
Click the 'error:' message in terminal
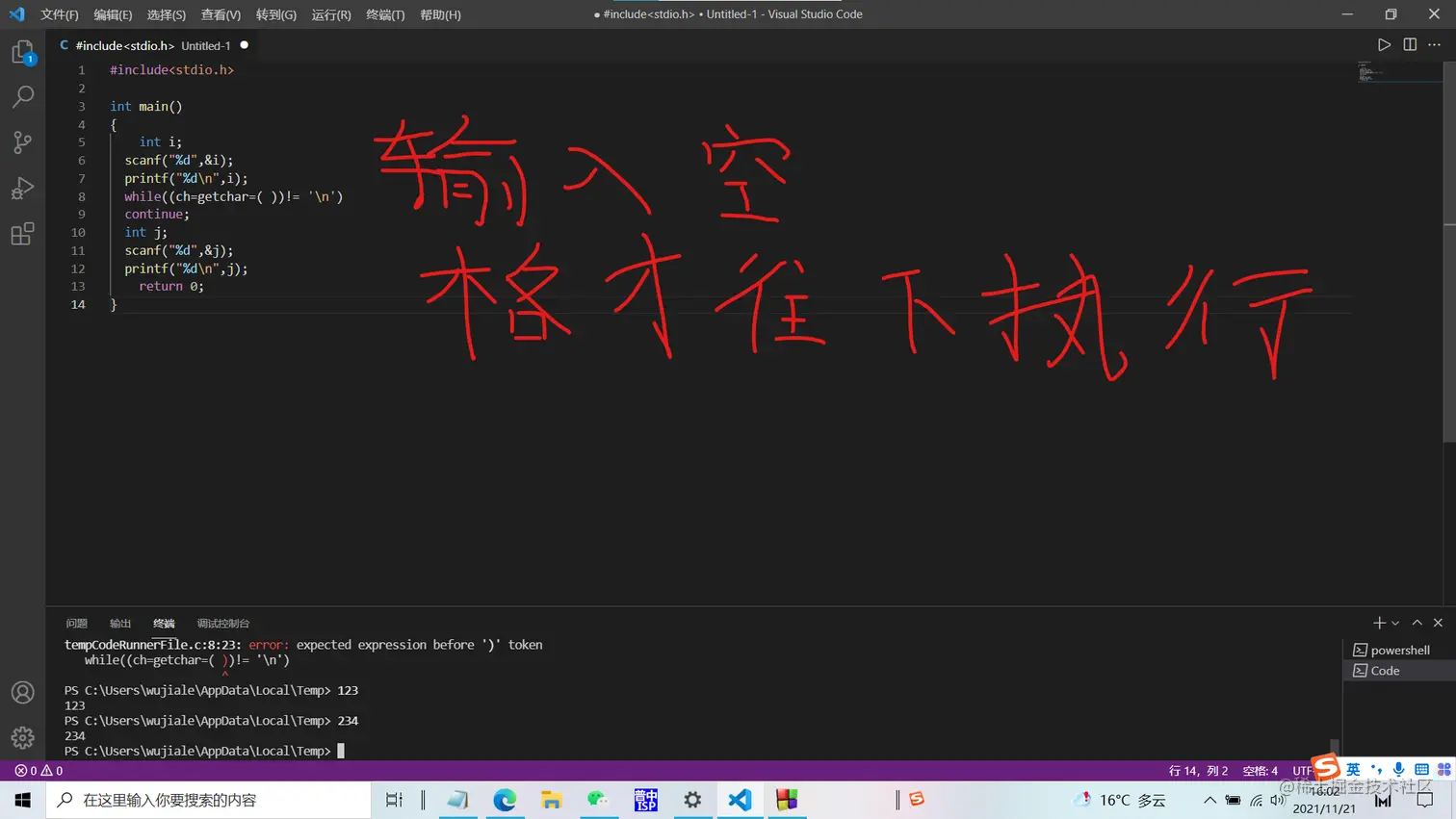[x=269, y=645]
